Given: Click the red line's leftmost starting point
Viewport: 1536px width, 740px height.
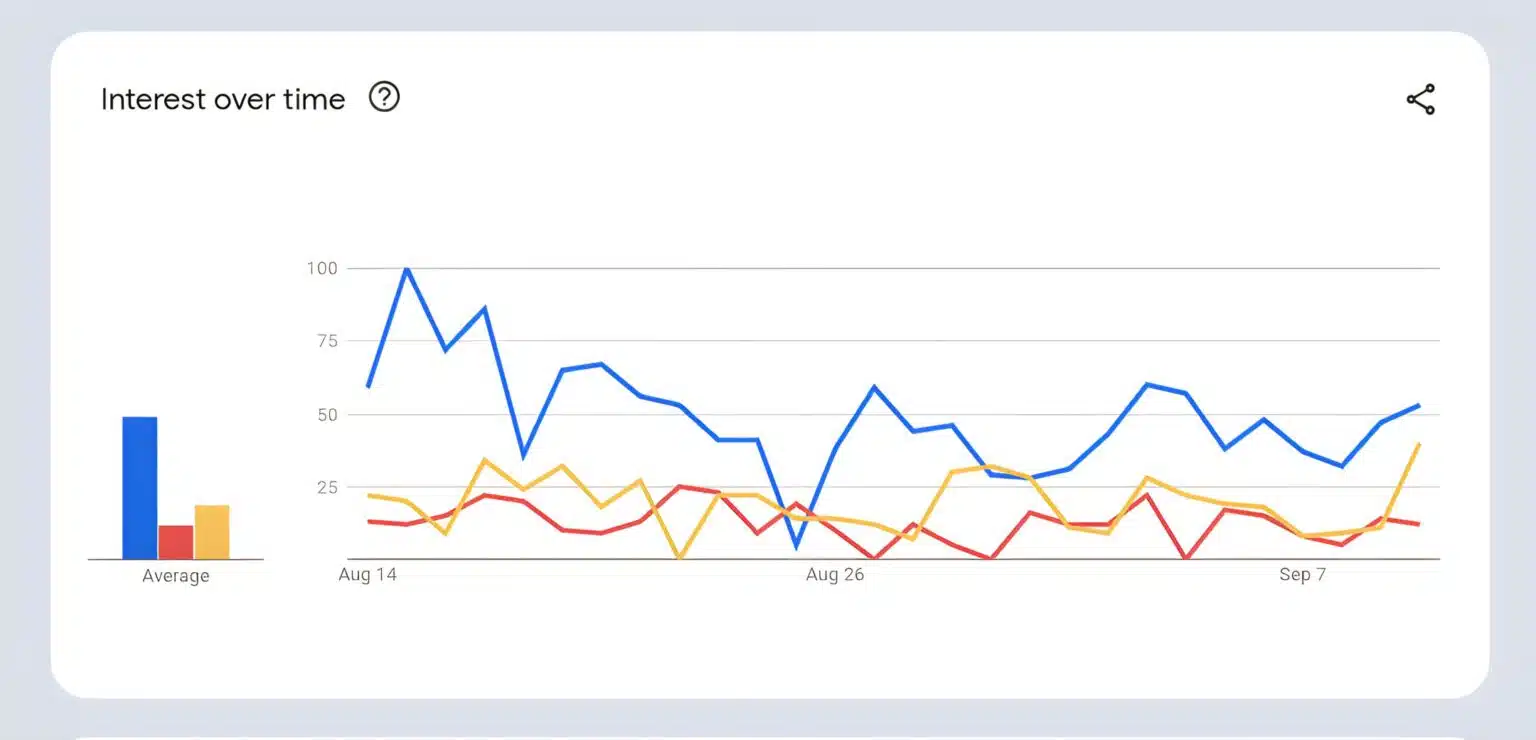Looking at the screenshot, I should (368, 521).
